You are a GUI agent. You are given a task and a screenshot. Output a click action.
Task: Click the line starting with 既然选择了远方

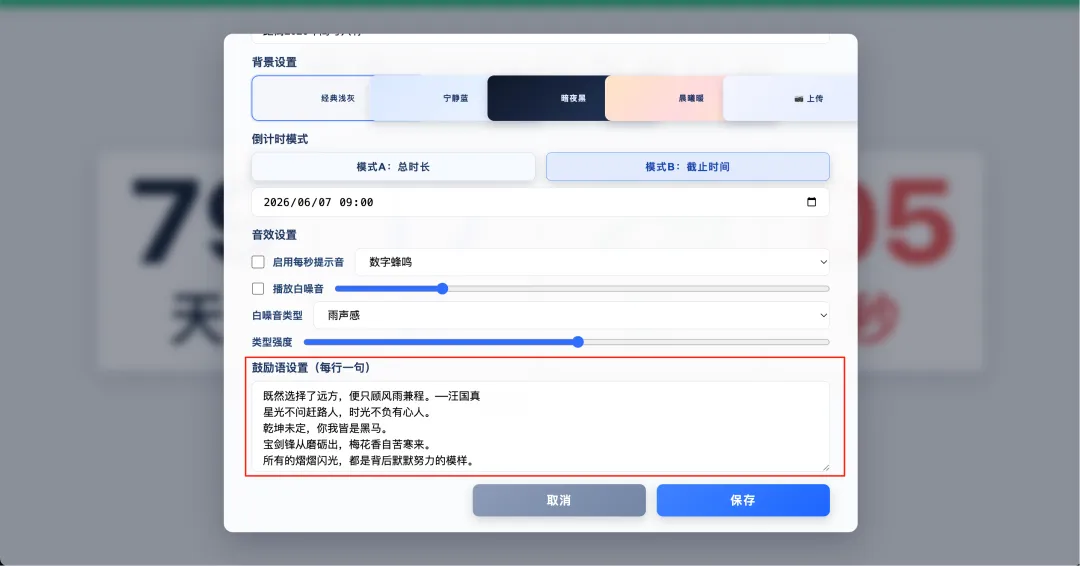[x=372, y=396]
